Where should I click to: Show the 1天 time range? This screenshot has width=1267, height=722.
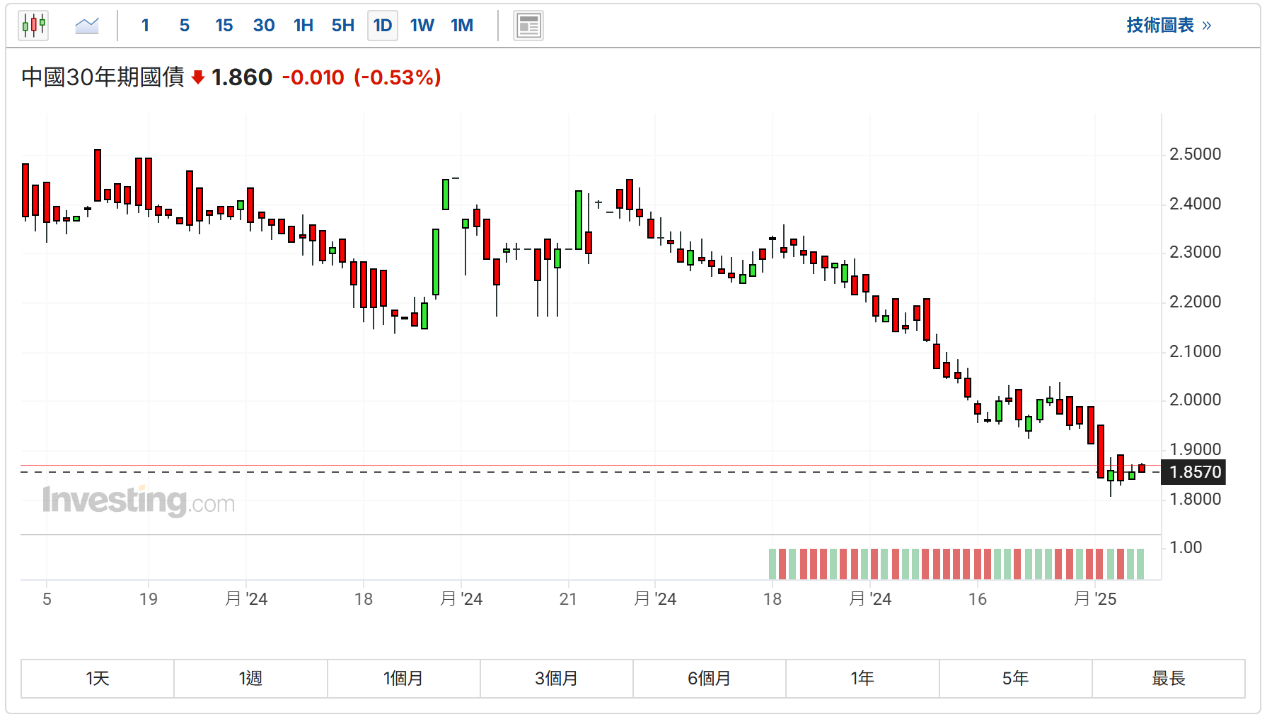coord(98,678)
